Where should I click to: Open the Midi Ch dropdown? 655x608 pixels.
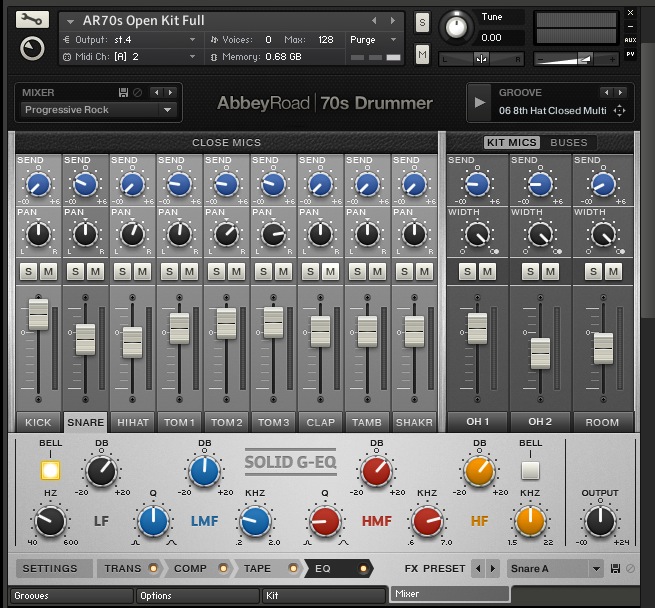(130, 56)
